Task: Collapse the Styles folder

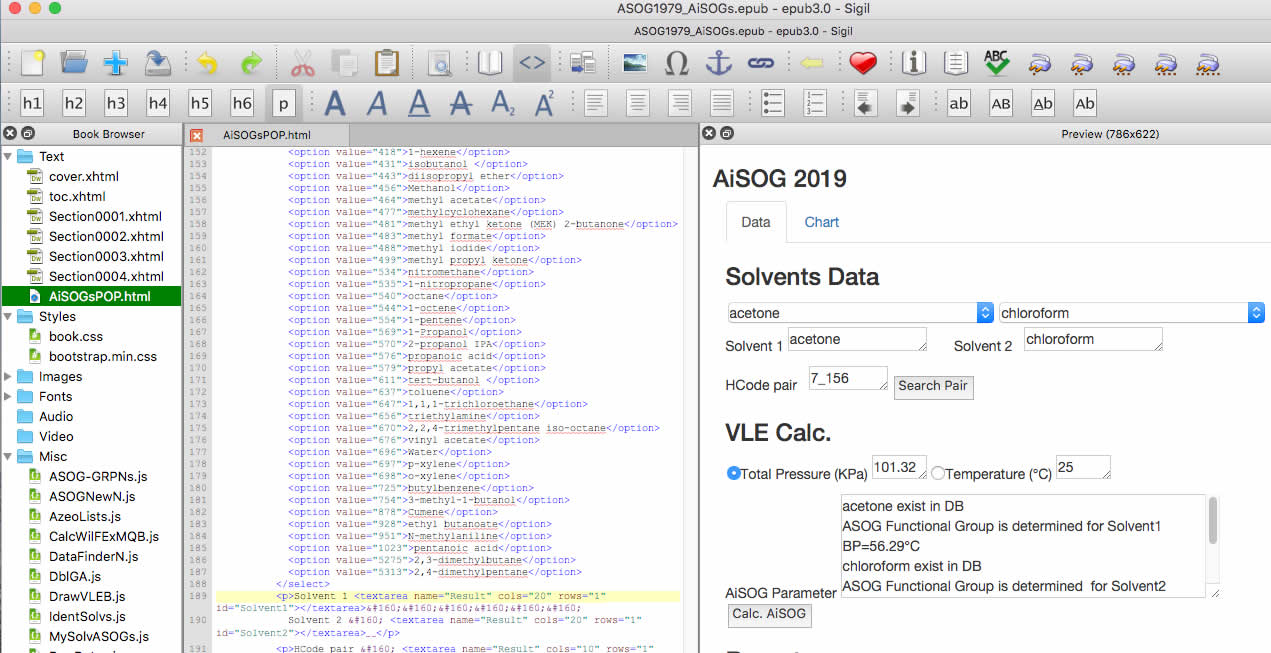Action: [9, 316]
